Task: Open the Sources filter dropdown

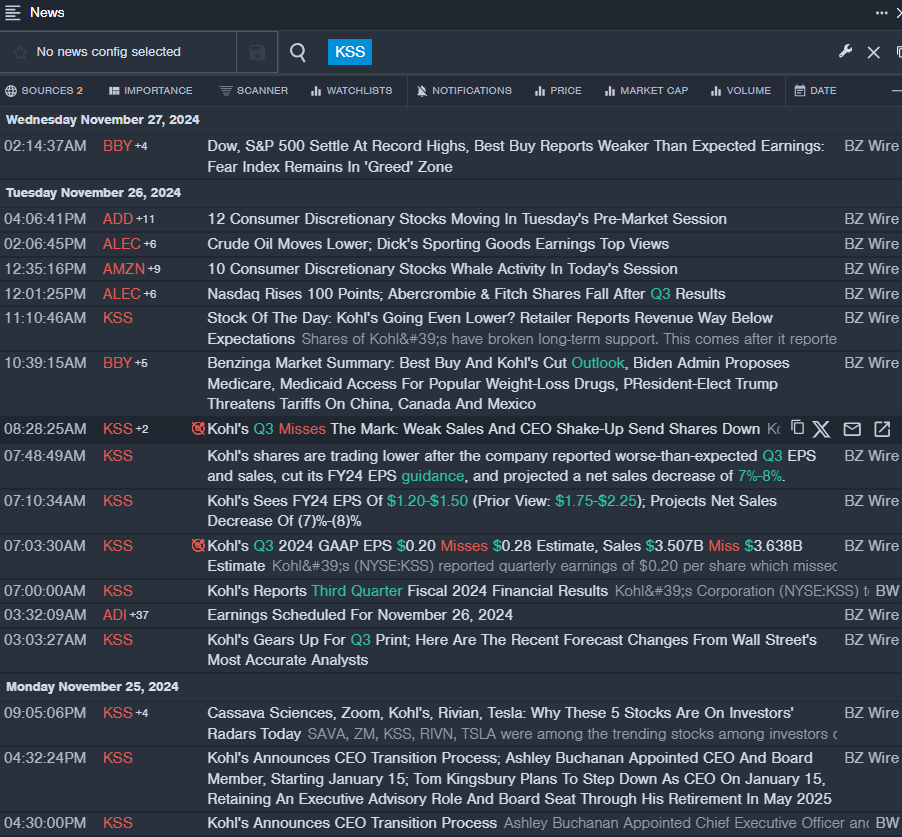Action: tap(44, 91)
